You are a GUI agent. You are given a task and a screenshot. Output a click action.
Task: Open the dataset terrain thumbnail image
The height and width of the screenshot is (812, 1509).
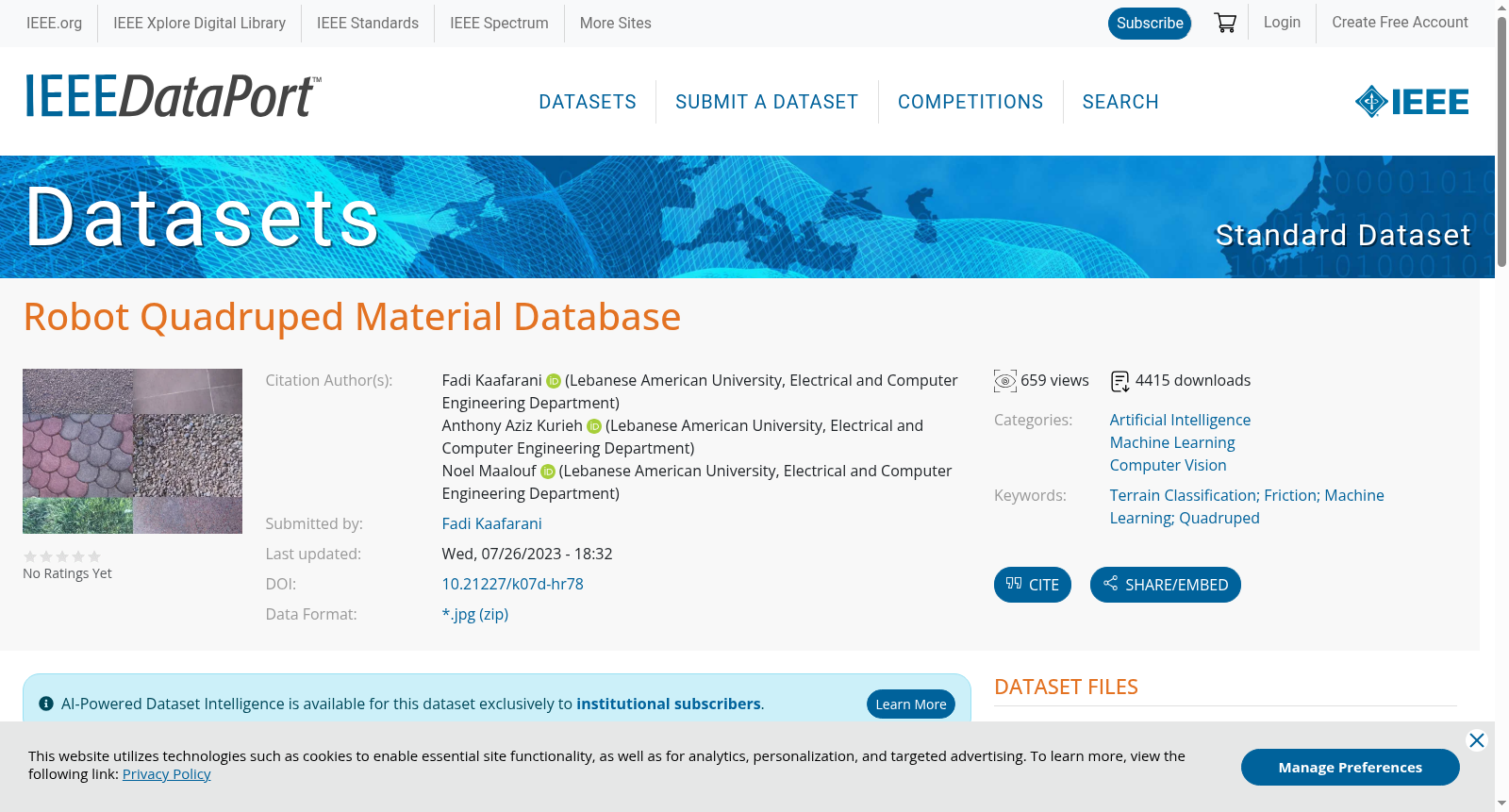132,451
